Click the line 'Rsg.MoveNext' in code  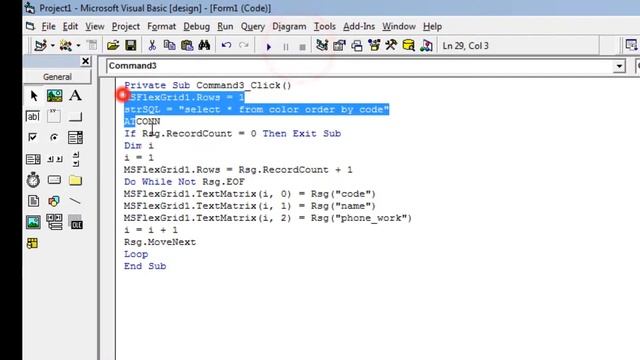(160, 242)
